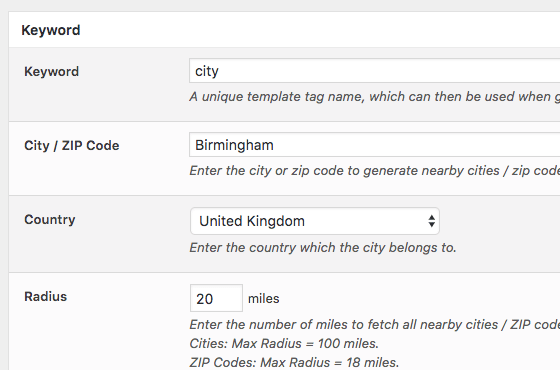Image resolution: width=560 pixels, height=370 pixels.
Task: Focus the City / ZIP Code input field
Action: (374, 145)
